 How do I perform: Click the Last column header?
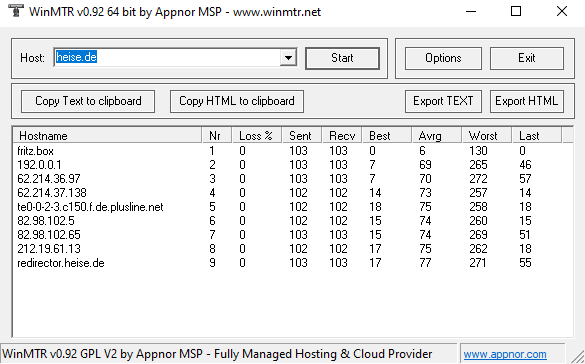point(537,136)
